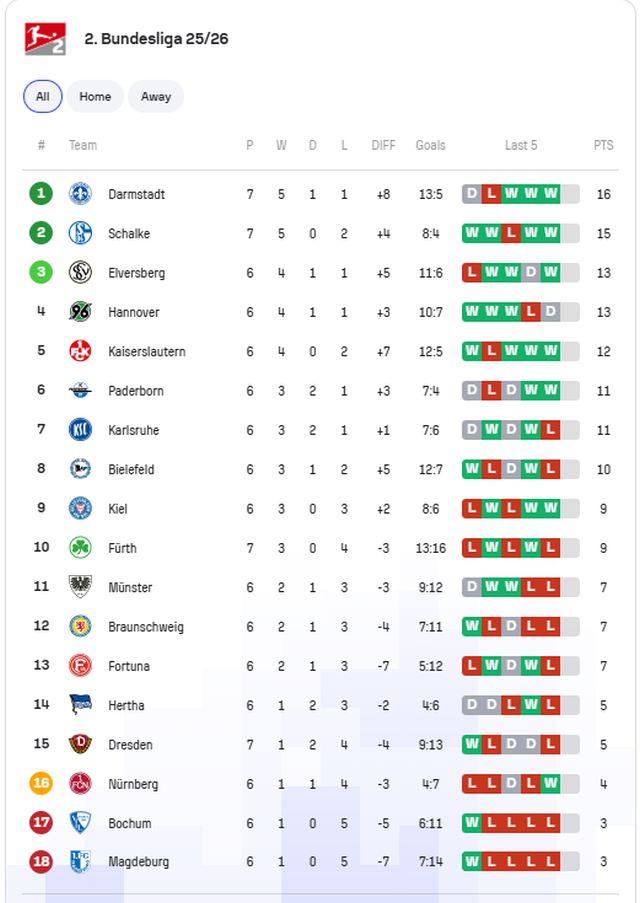640x903 pixels.
Task: Open the Nürnberg team link
Action: (x=133, y=784)
